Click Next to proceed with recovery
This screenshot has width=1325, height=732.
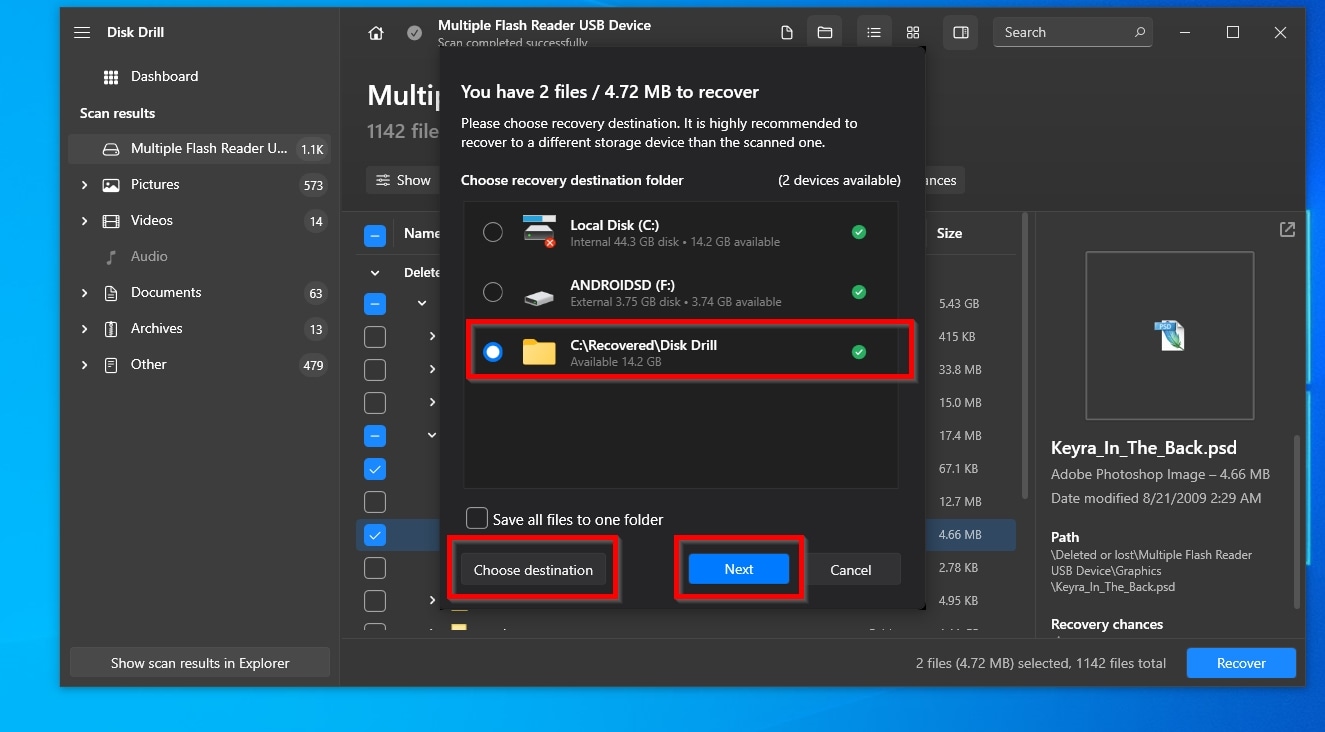point(739,569)
